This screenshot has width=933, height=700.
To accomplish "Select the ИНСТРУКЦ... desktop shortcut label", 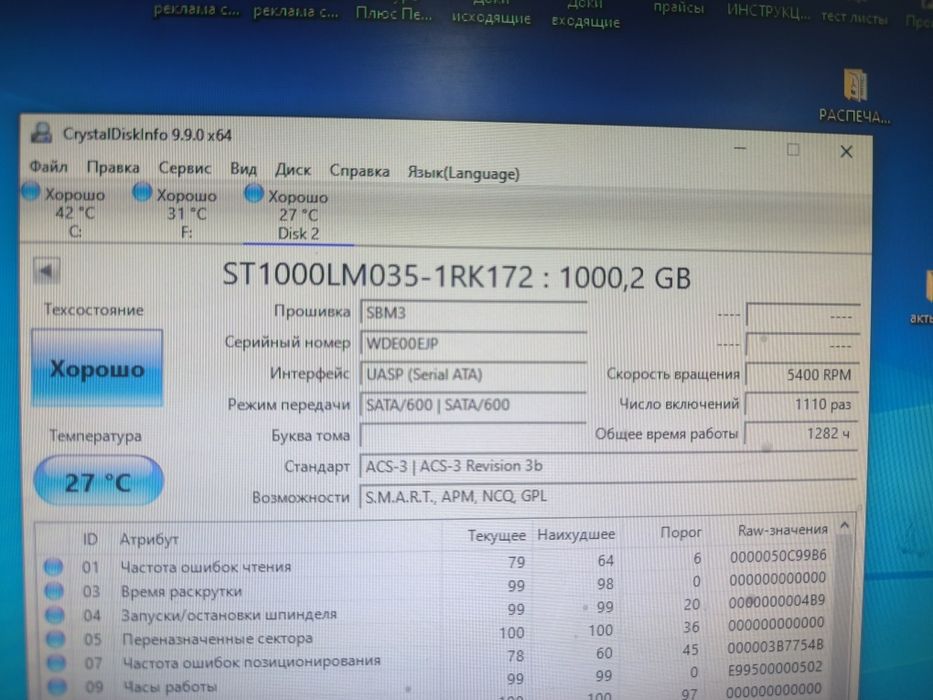I will click(768, 11).
